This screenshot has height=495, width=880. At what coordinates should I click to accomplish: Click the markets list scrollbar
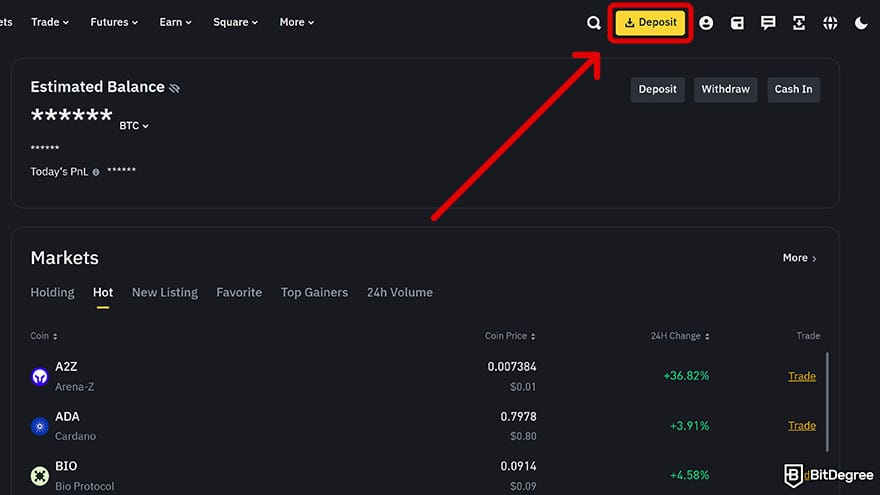point(827,401)
